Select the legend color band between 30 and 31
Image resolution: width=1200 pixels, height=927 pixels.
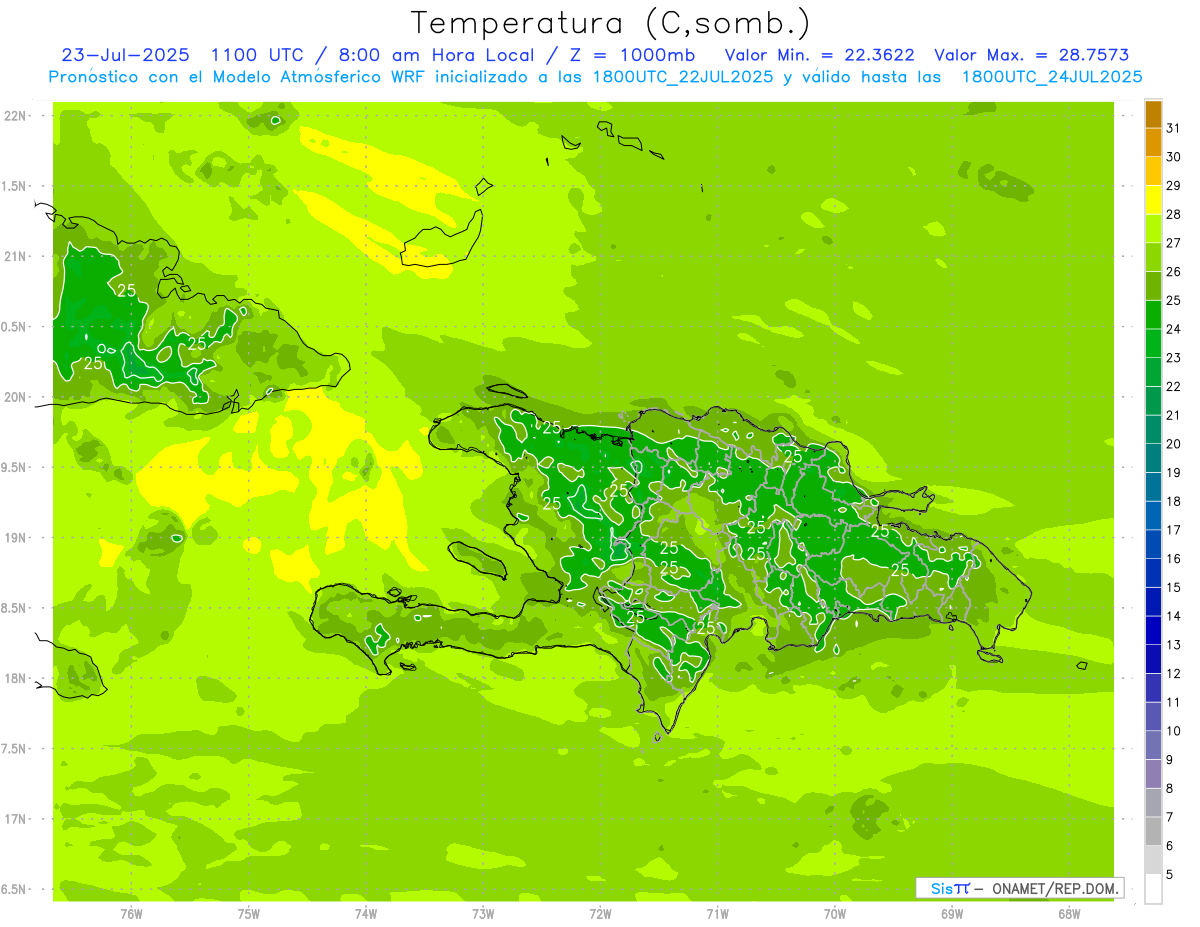point(1153,142)
